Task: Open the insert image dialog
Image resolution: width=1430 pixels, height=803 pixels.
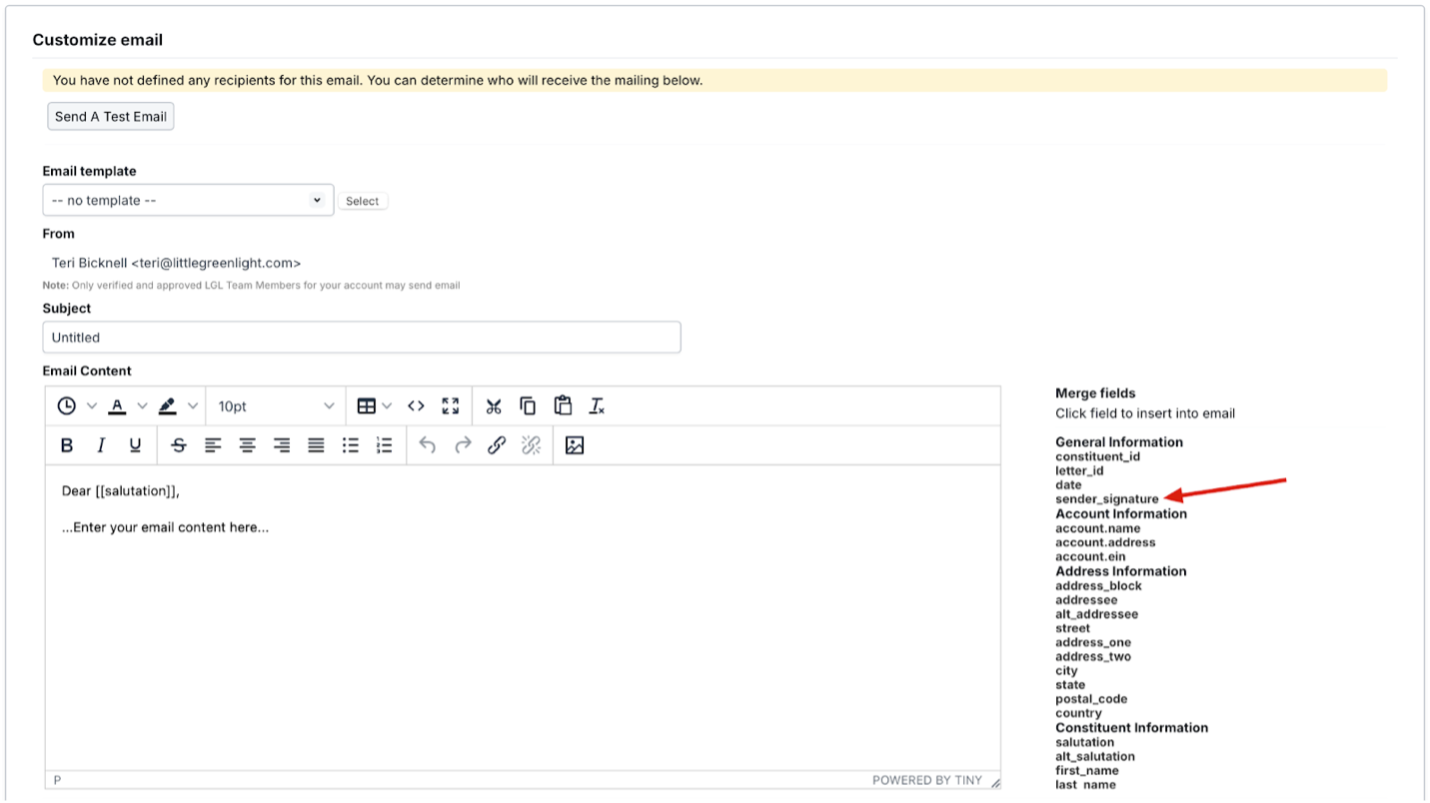Action: 575,446
